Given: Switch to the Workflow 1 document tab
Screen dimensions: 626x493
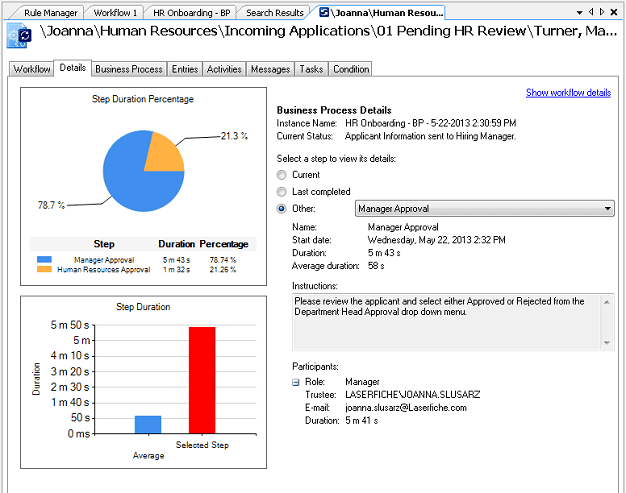Looking at the screenshot, I should click(115, 13).
